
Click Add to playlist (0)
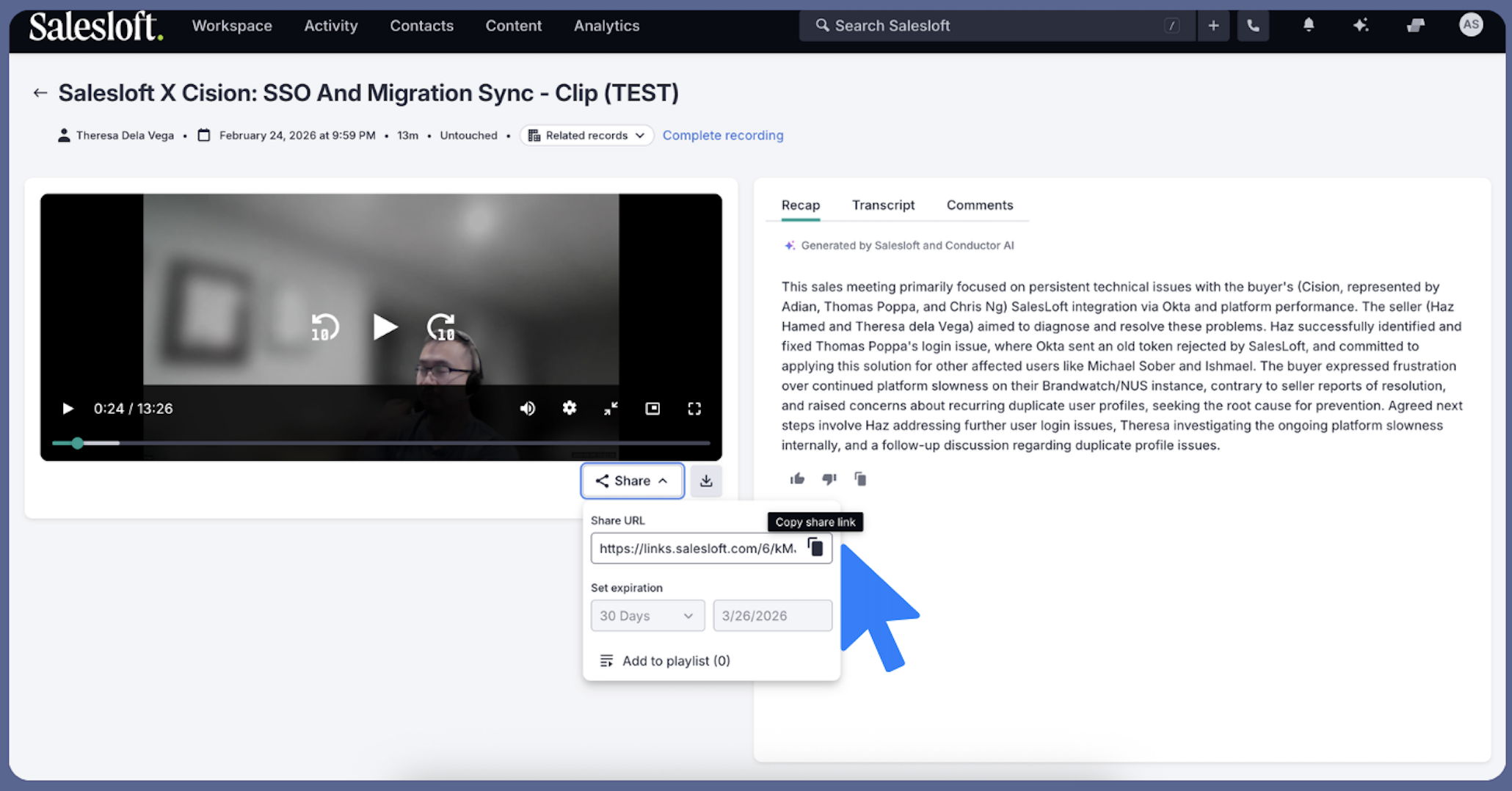(x=665, y=660)
